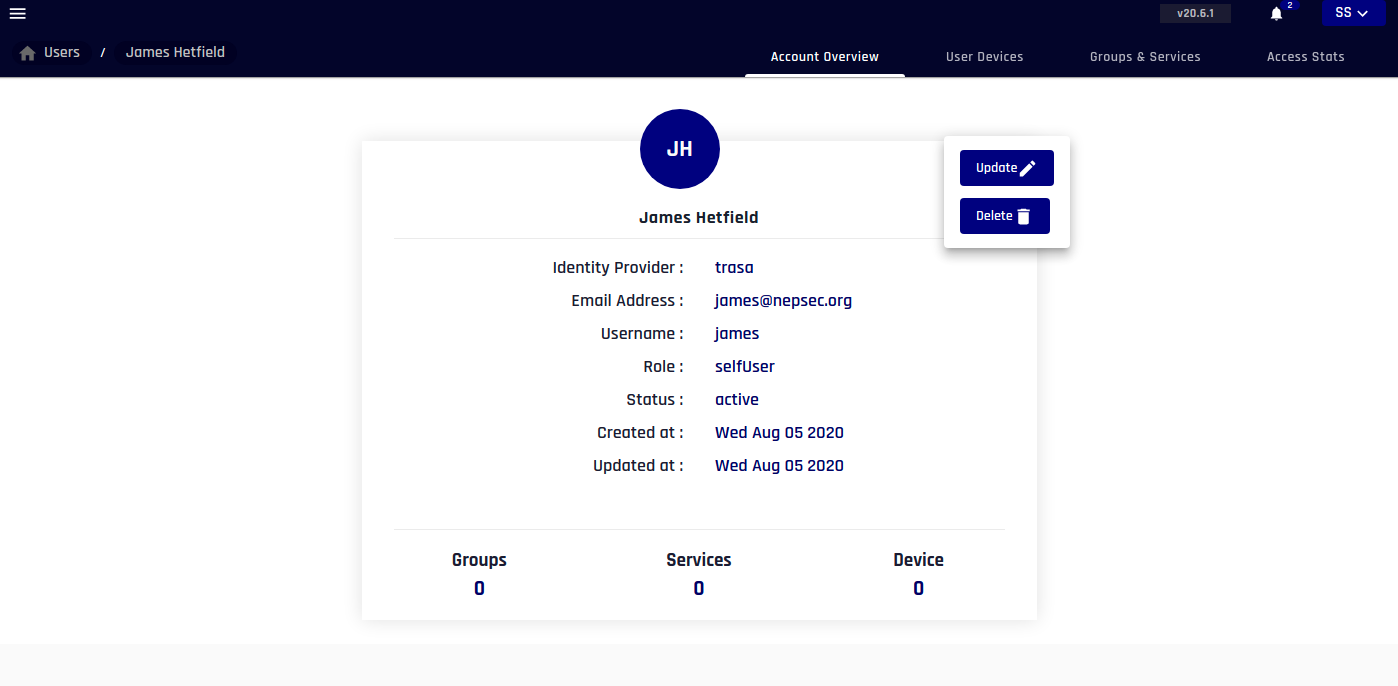The image size is (1398, 686).
Task: Click the Device count
Action: [x=918, y=589]
